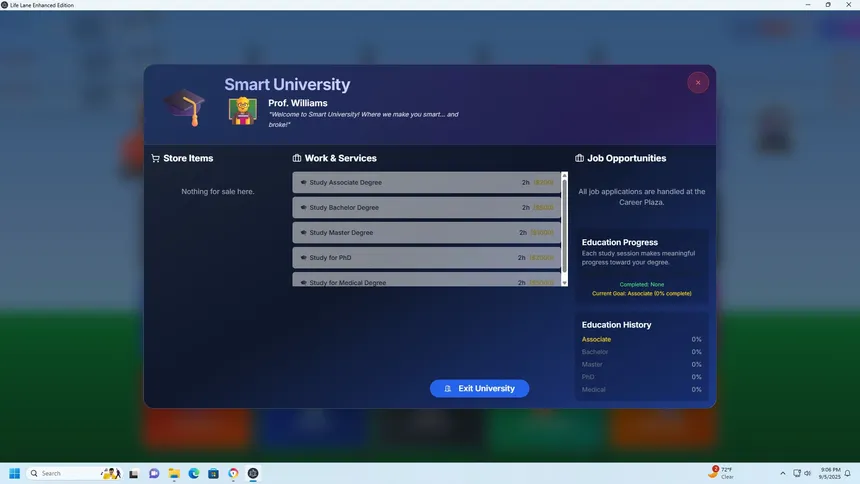The image size is (860, 484).
Task: Click the Store Items cart icon
Action: [155, 158]
